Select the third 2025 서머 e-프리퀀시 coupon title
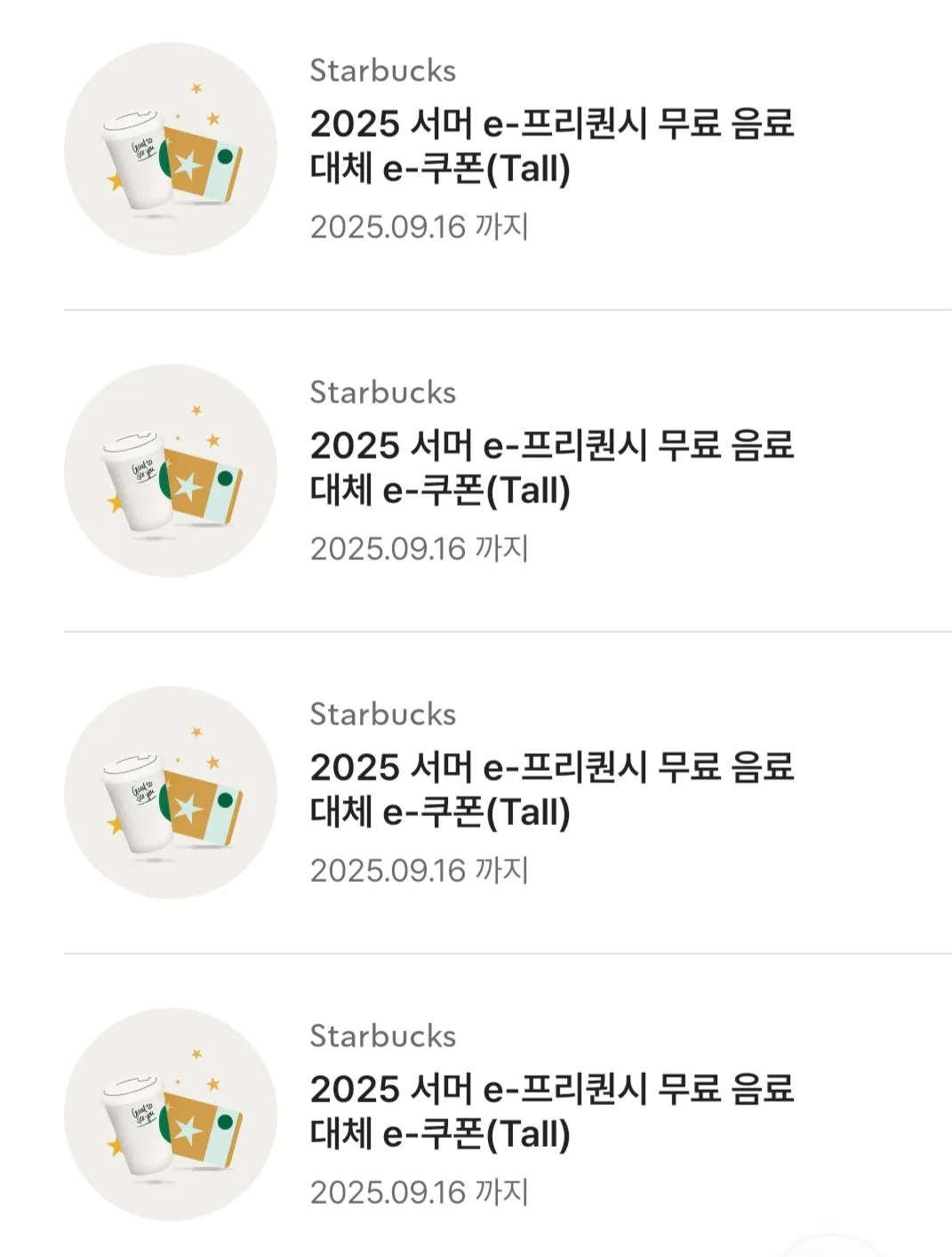 pyautogui.click(x=551, y=789)
